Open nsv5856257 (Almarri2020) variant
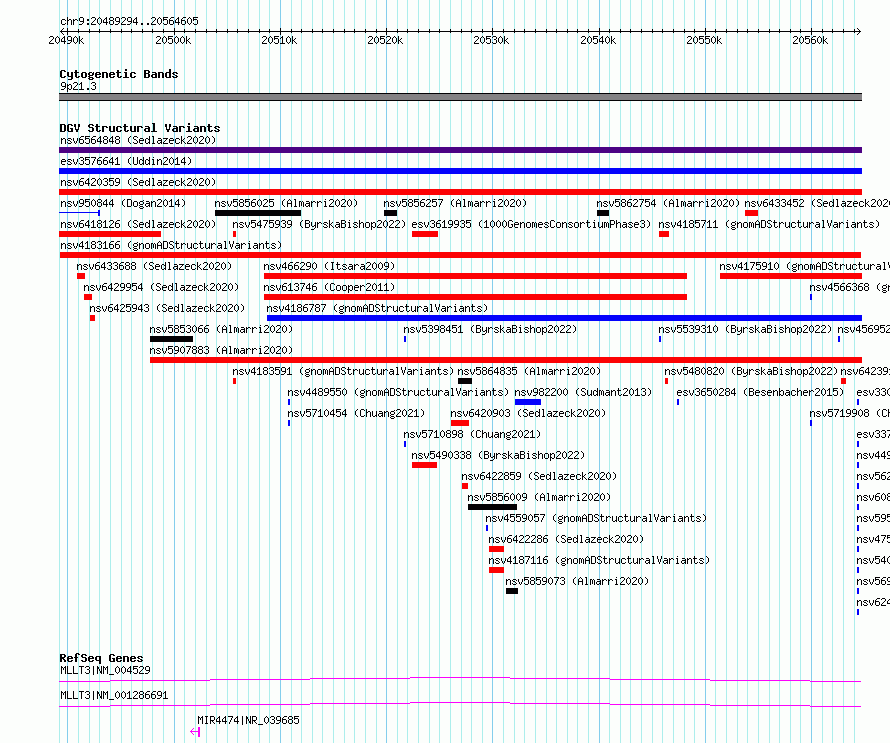Image resolution: width=890 pixels, height=743 pixels. click(455, 203)
